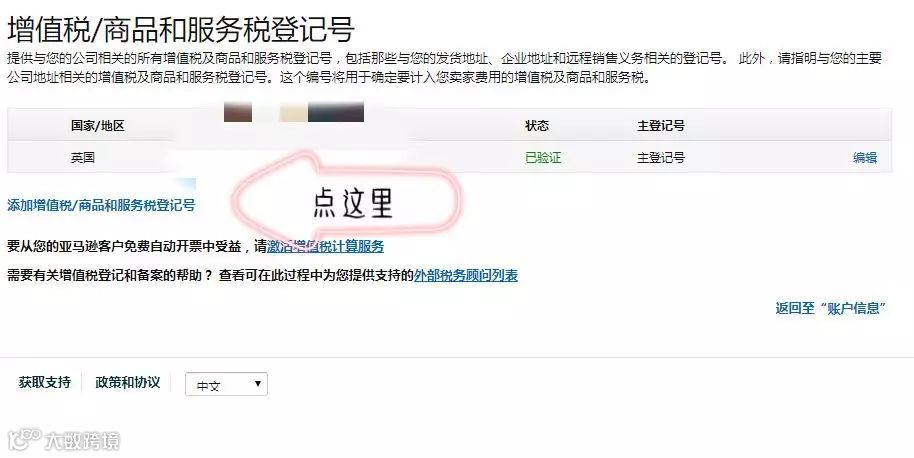Click the 大数跨境 watermark logo
Screen dimensions: 914x458
[64, 440]
